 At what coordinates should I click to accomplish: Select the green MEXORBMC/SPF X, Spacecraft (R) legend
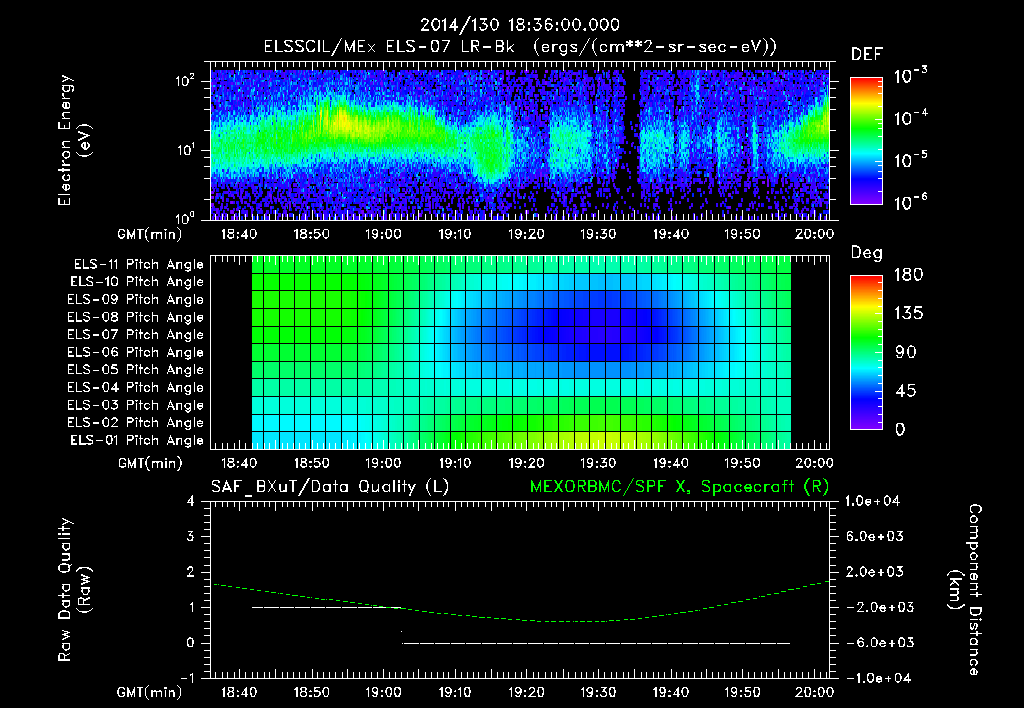click(x=679, y=487)
